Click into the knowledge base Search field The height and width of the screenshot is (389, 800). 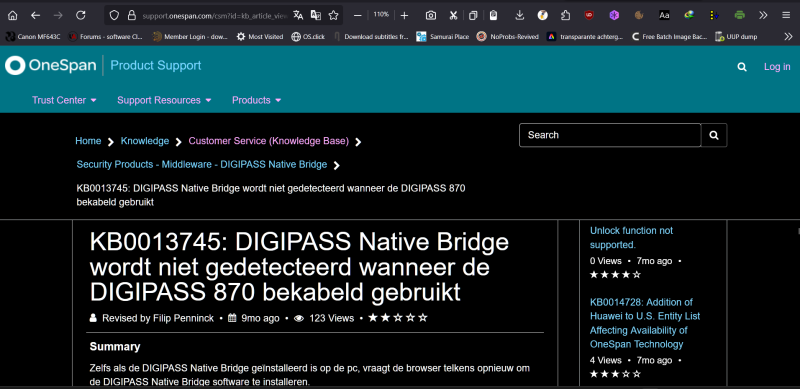[610, 135]
